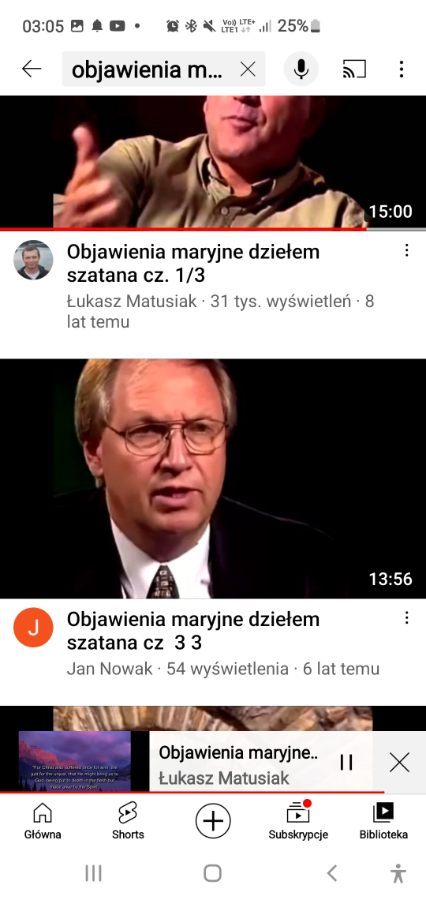Open video titled Objawienia maryjne cz. 1/3
Image resolution: width=426 pixels, height=900 pixels.
[x=193, y=263]
